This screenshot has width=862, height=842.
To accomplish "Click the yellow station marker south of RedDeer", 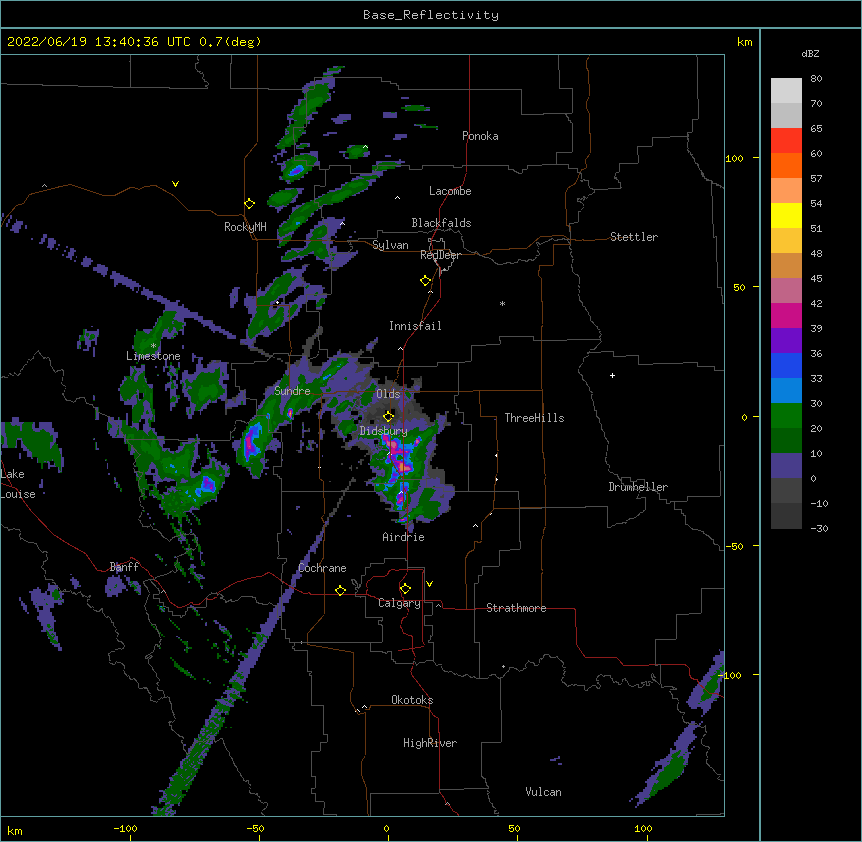I will click(425, 281).
